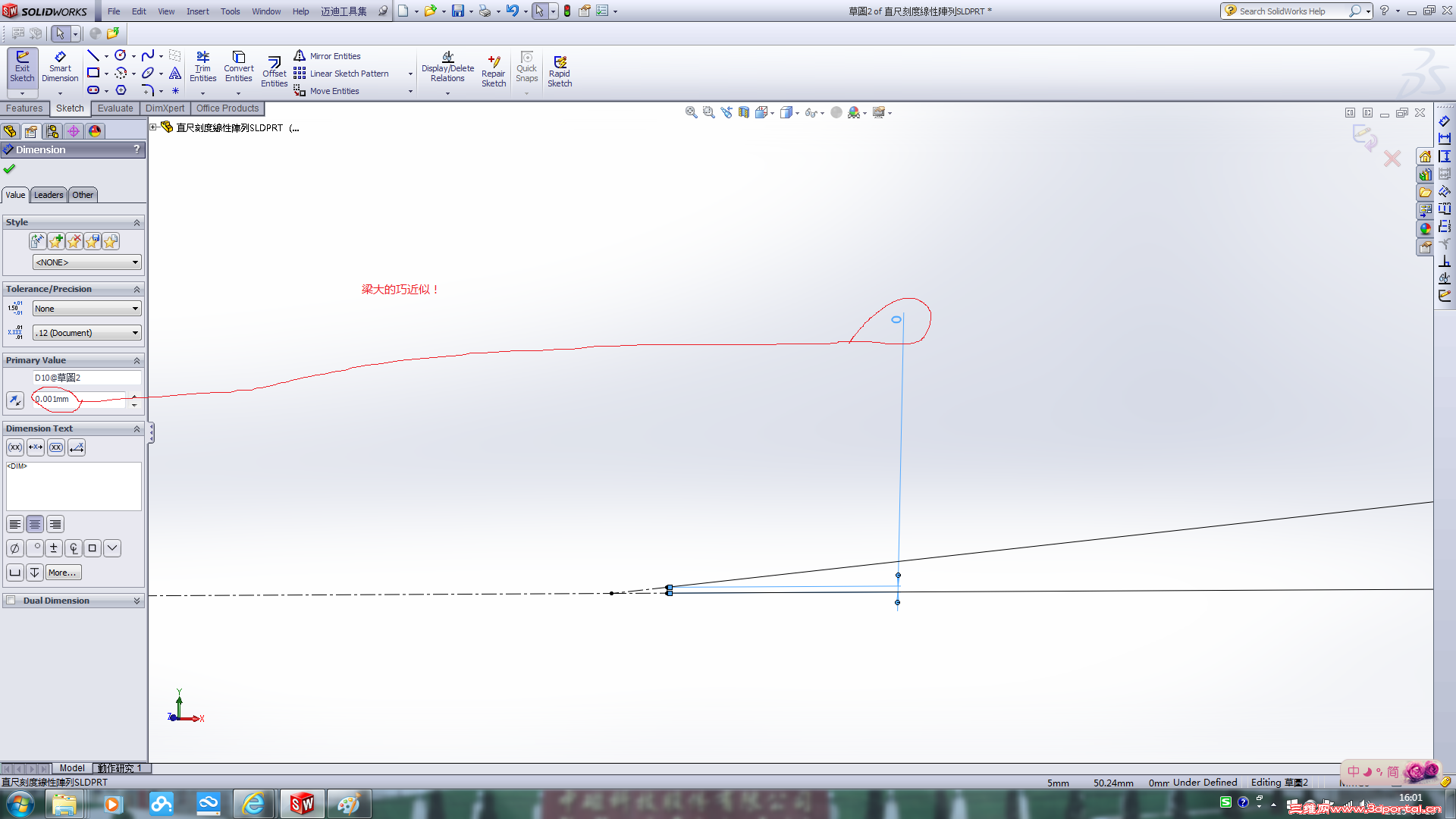Select Smart Dimension tool
This screenshot has width=1456, height=819.
click(60, 68)
